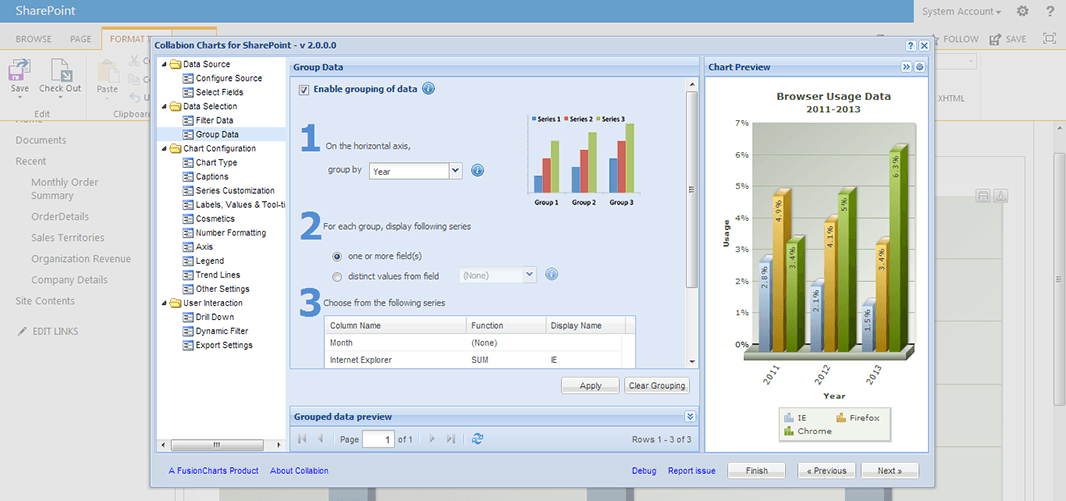Image resolution: width=1066 pixels, height=501 pixels.
Task: Open Configure Source in the tree
Action: (228, 78)
